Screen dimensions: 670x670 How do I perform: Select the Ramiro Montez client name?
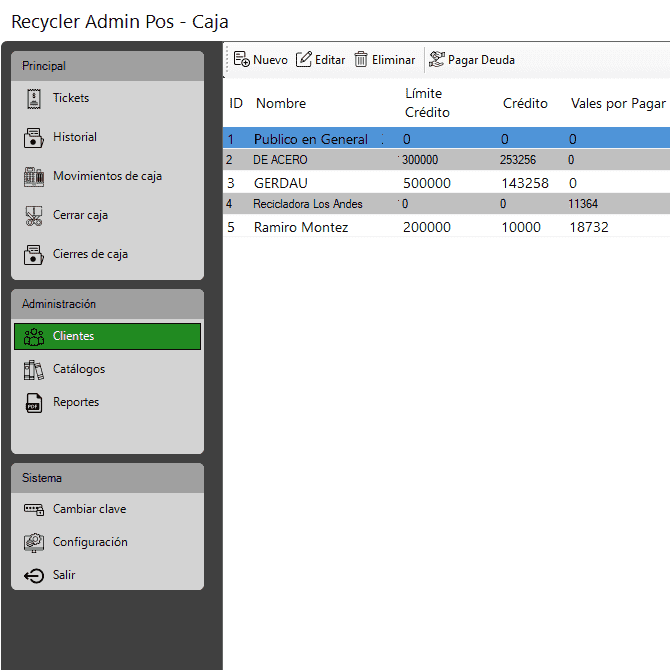click(301, 227)
